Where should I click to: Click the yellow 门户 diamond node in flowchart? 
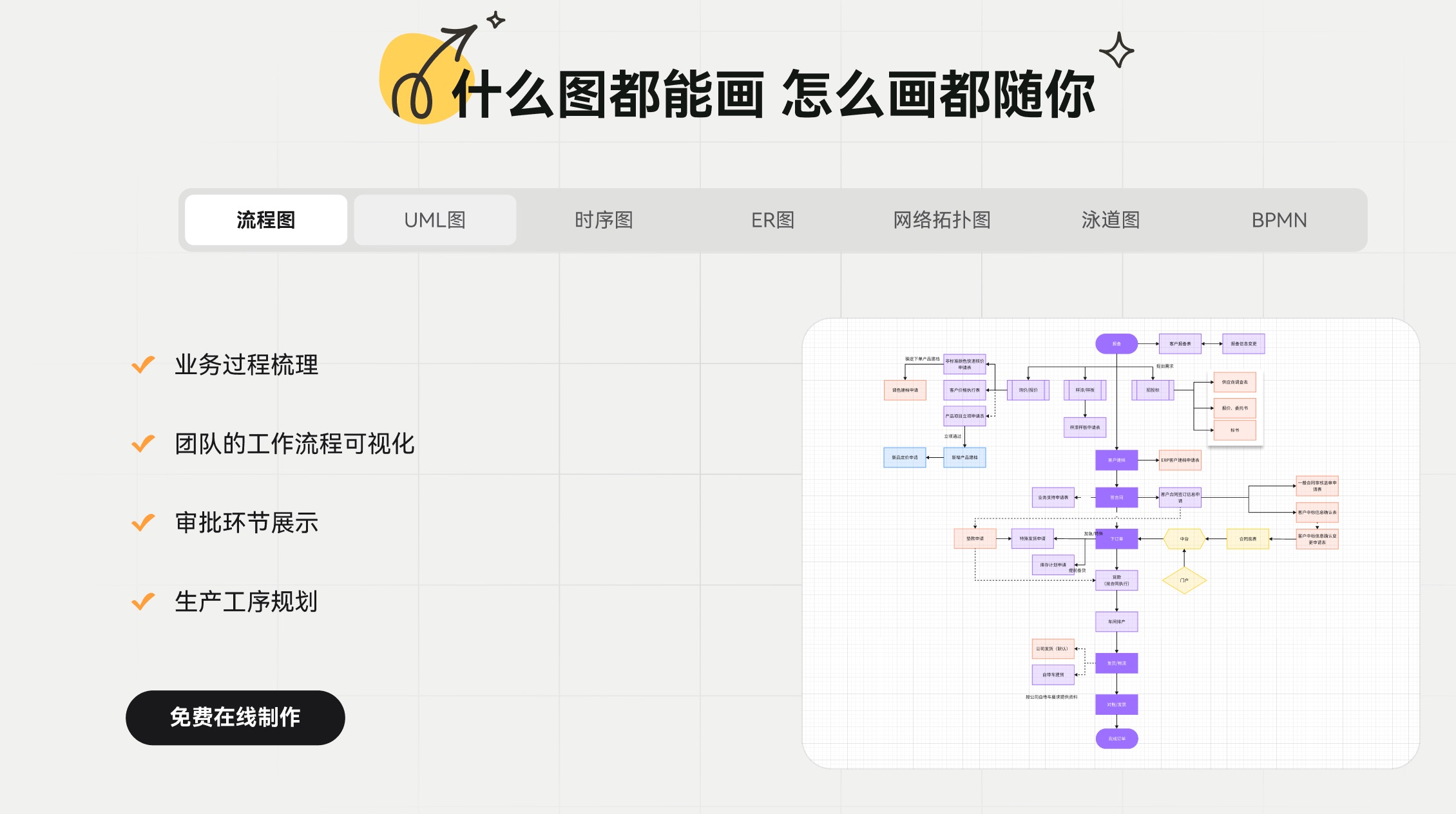pos(1184,580)
